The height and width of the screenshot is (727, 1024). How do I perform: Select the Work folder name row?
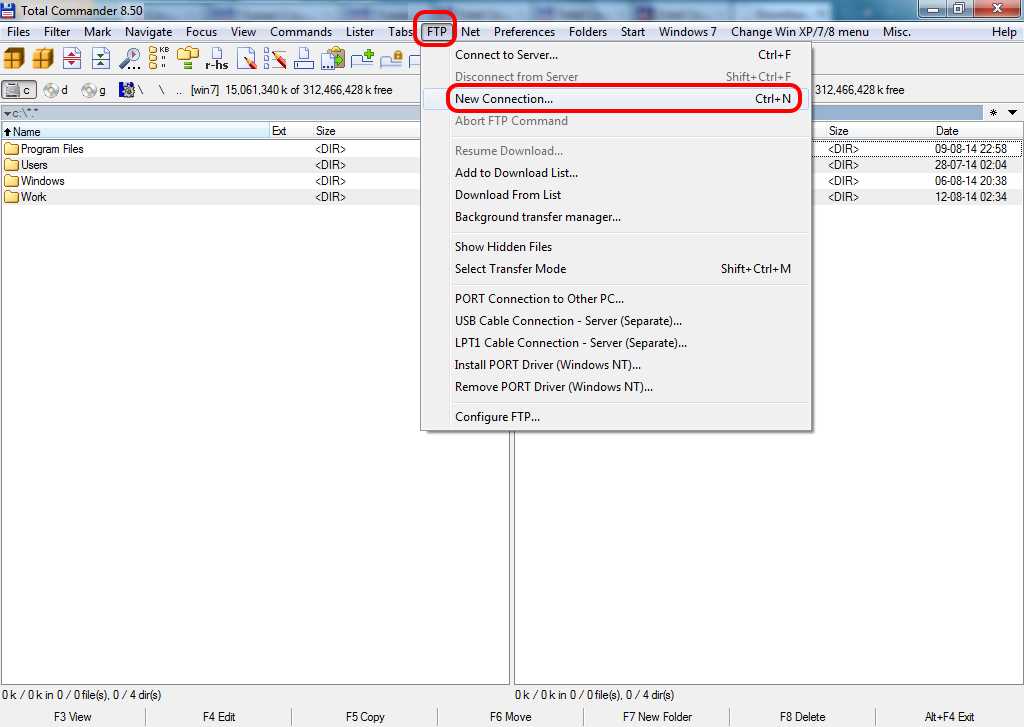point(210,197)
